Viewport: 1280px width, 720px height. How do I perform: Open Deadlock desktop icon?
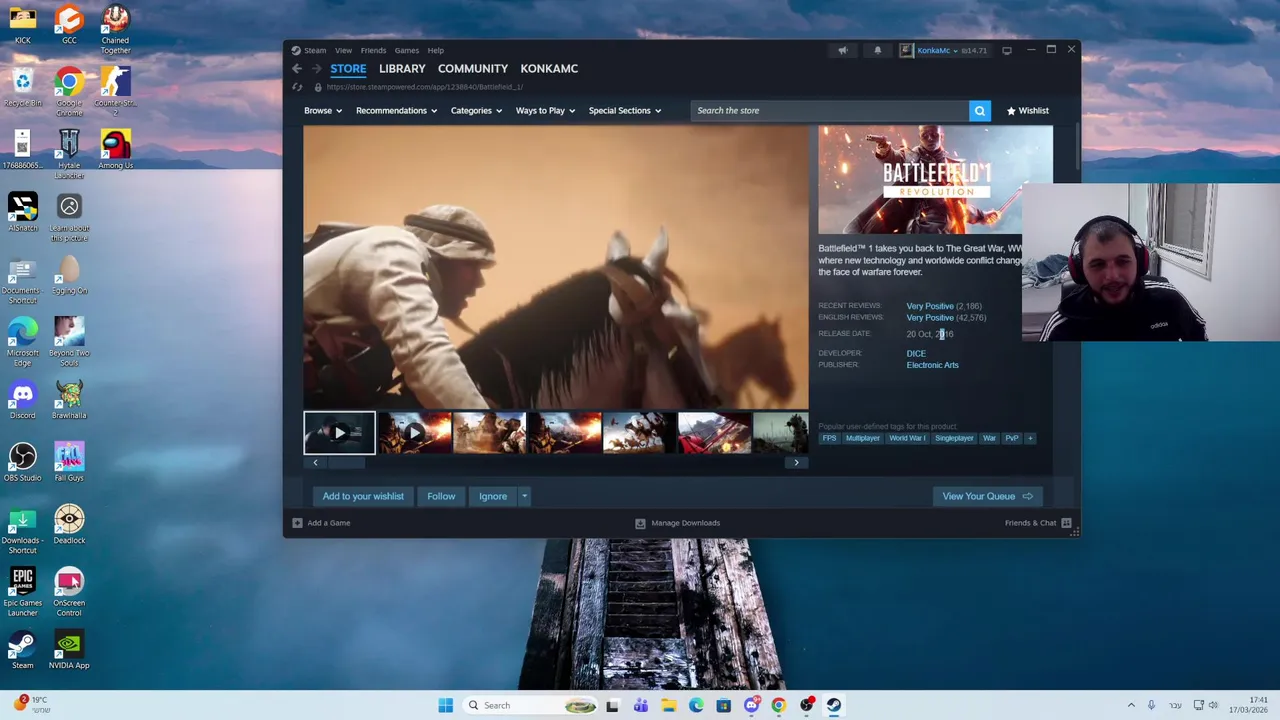[69, 523]
